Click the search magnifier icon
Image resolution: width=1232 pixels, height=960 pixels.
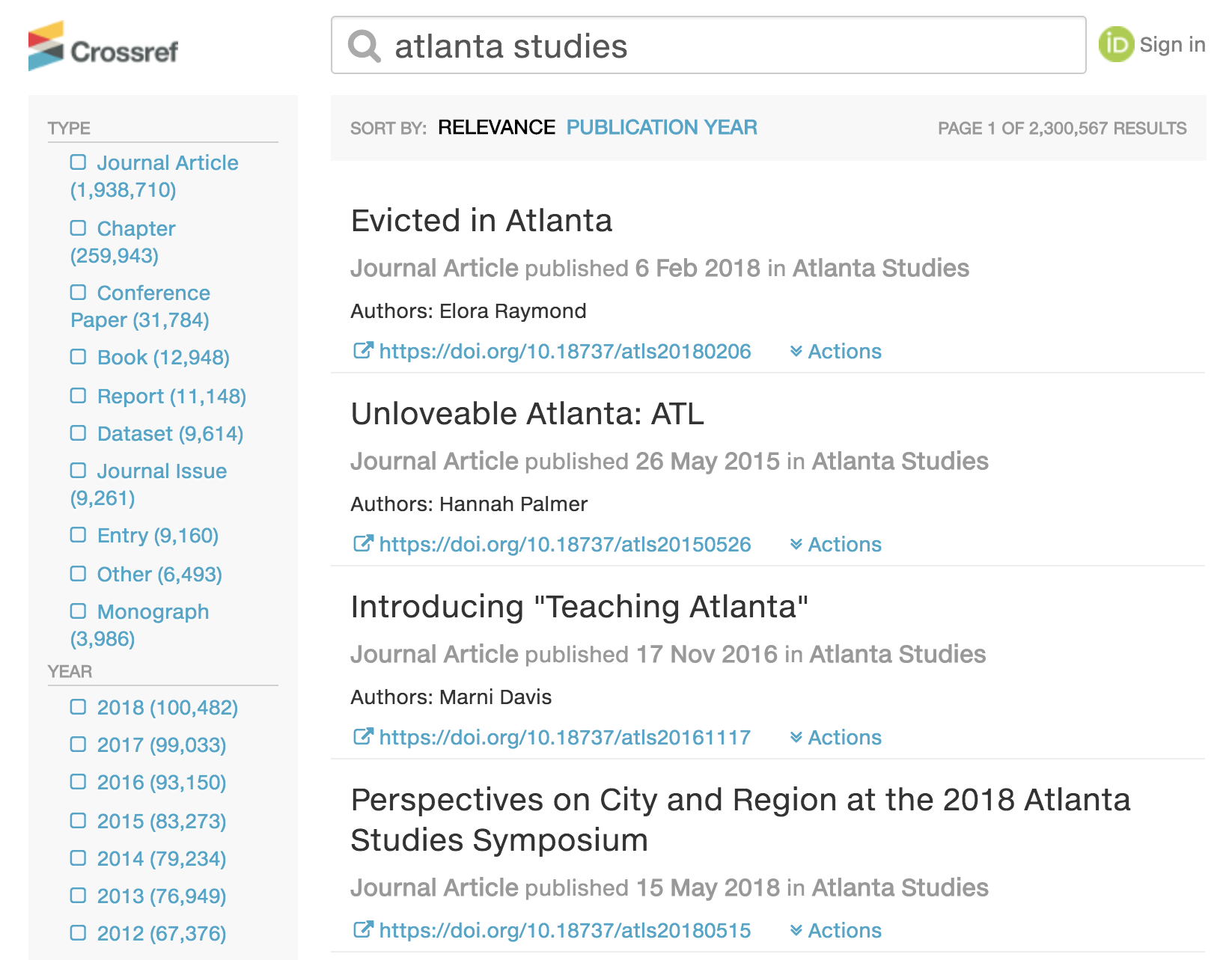pos(365,46)
